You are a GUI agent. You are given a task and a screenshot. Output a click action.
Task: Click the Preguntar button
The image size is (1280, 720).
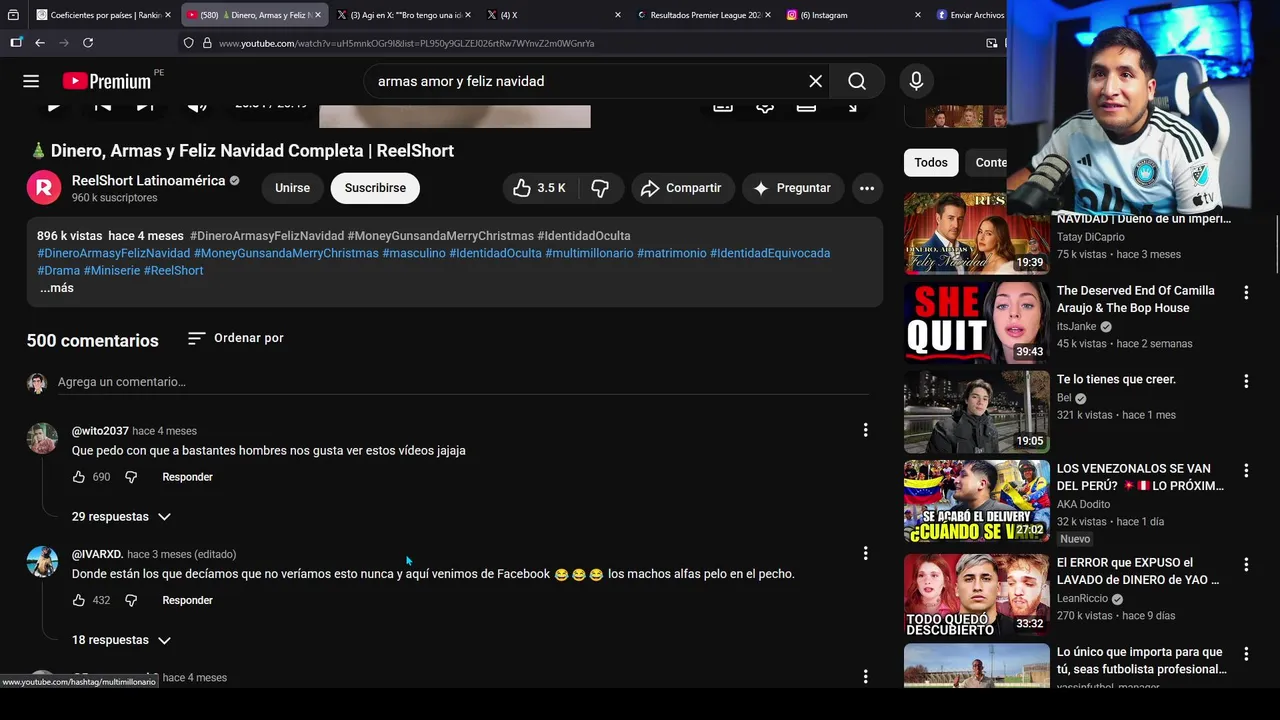click(x=792, y=188)
